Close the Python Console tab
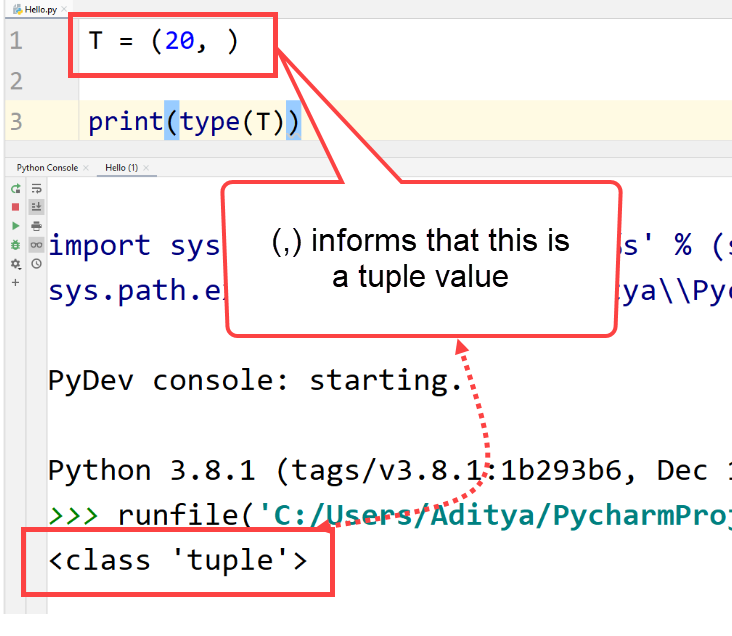Screen dimensions: 732x636 86,168
